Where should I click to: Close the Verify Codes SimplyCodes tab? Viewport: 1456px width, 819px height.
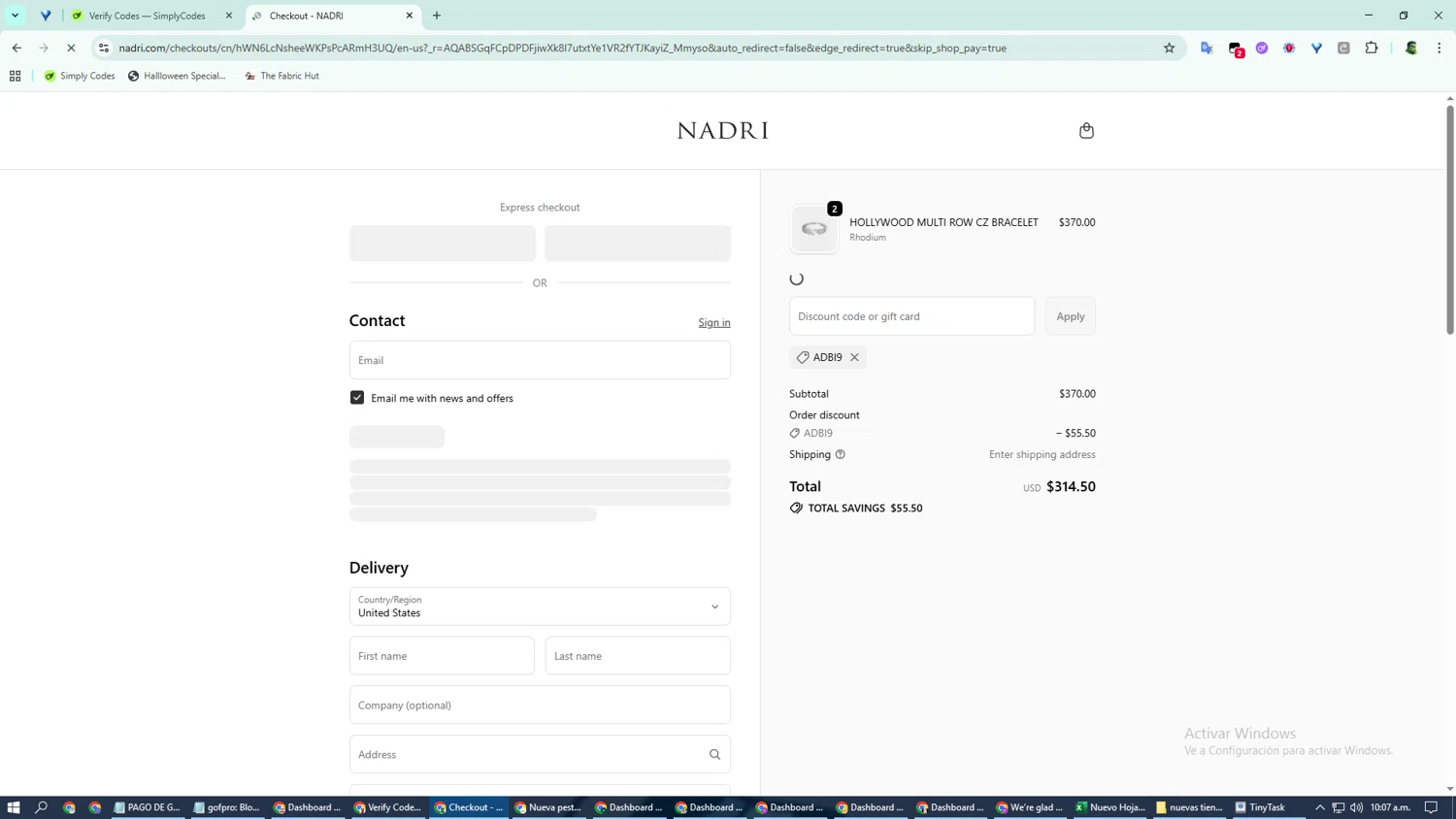point(229,16)
